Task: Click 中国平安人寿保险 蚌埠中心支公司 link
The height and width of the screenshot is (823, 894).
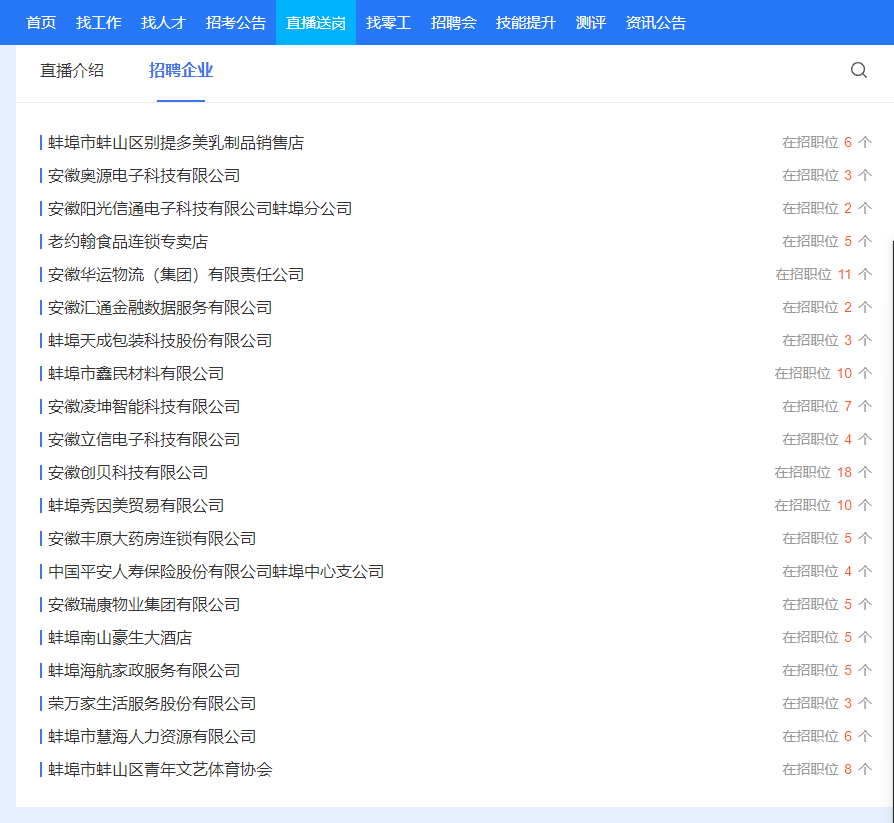Action: click(x=216, y=572)
